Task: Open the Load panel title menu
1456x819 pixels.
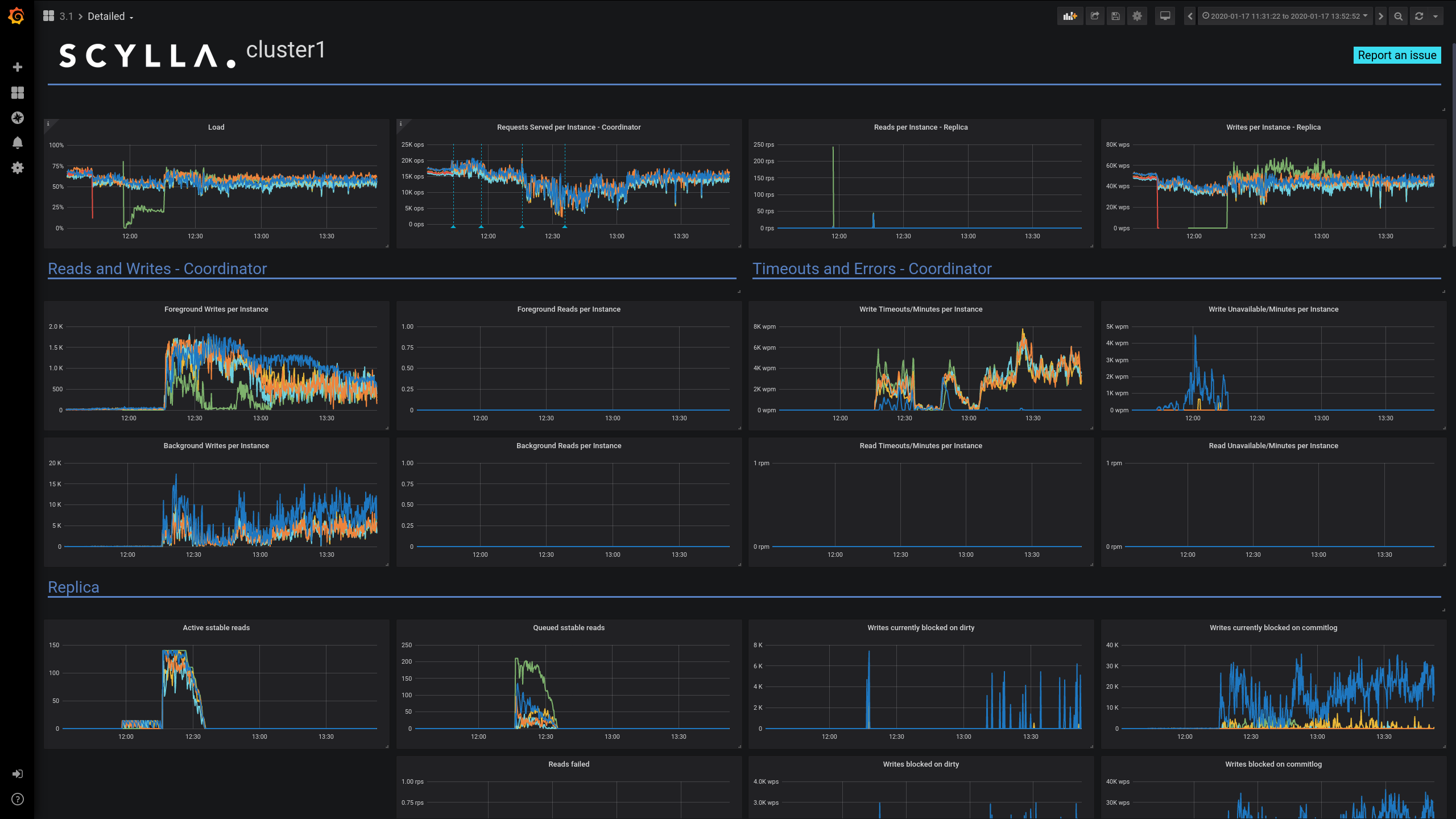Action: click(216, 127)
